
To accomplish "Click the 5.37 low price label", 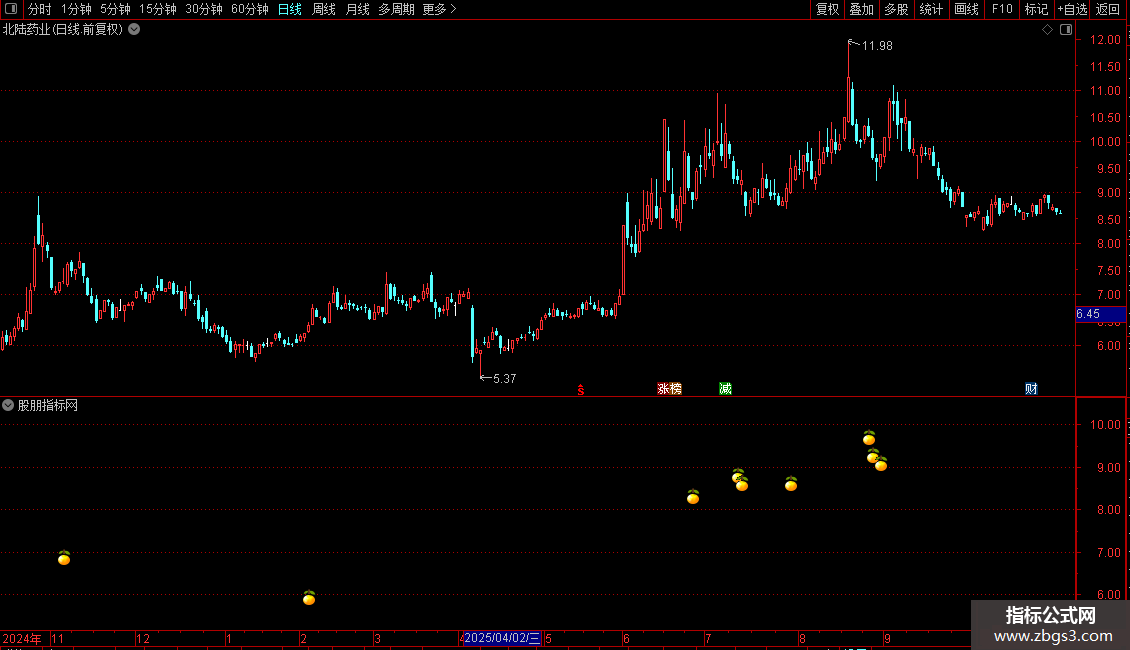I will coord(504,379).
